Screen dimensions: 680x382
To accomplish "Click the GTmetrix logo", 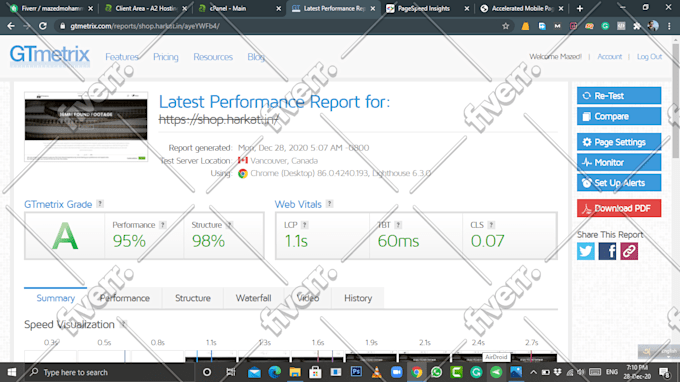I will click(49, 55).
